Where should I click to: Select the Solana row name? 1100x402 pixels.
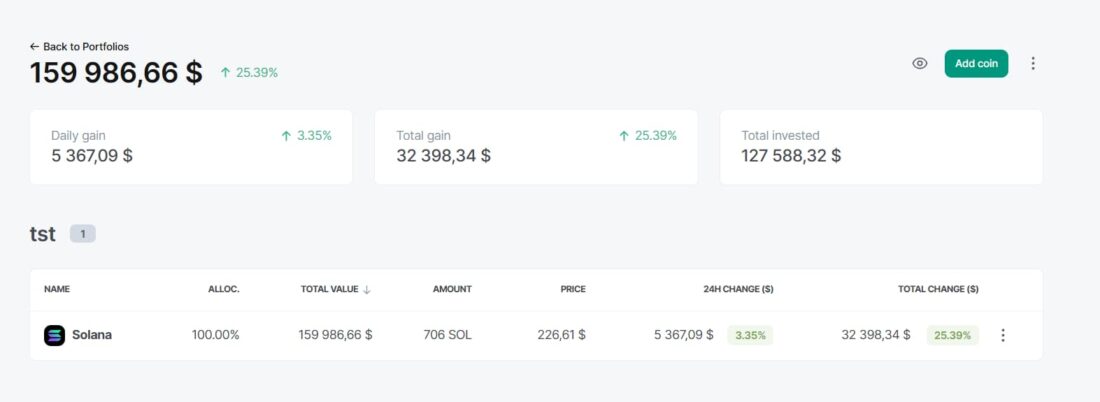pyautogui.click(x=92, y=335)
